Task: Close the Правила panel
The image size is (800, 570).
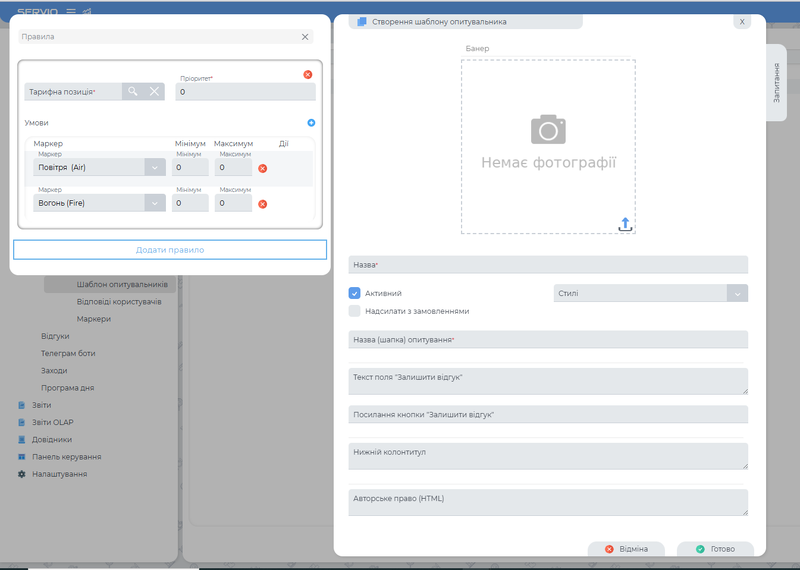Action: click(305, 37)
